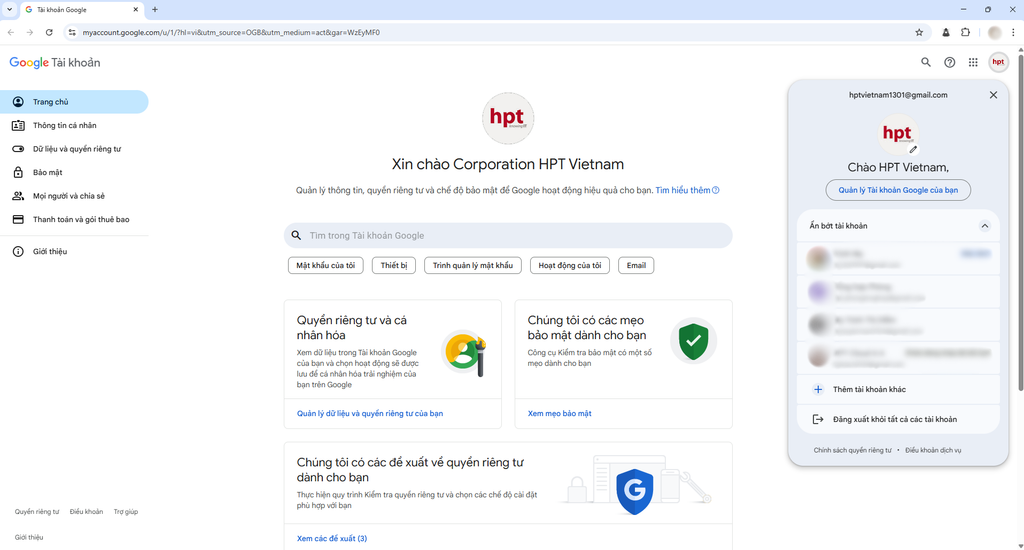
Task: Open Điều khoản dịch vụ in popup
Action: point(933,450)
